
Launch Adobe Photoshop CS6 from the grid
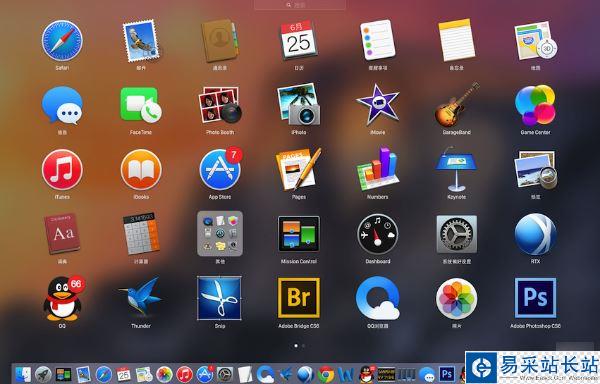tap(535, 298)
